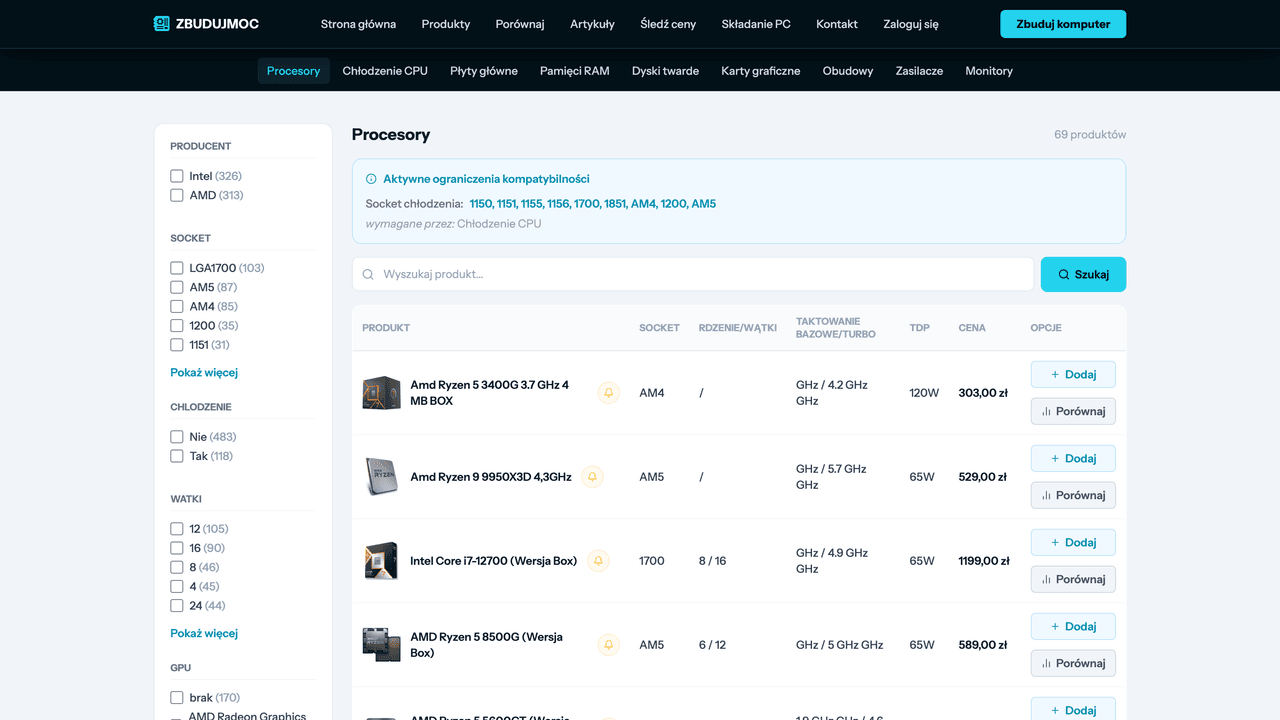Check the cooling filter option Tak

pyautogui.click(x=177, y=456)
